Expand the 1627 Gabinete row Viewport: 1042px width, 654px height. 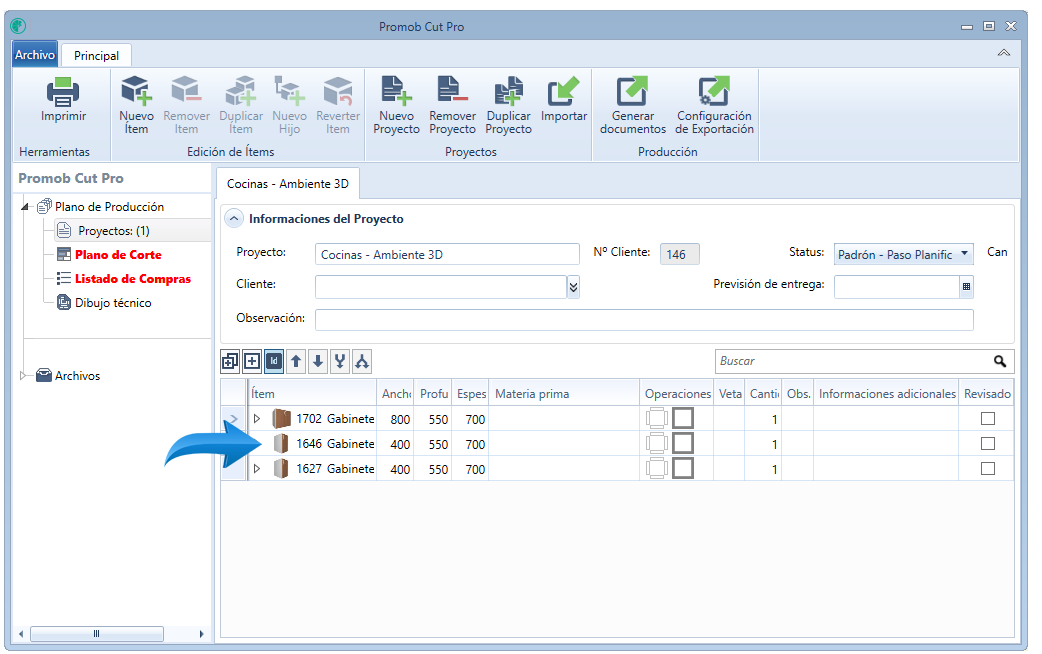click(257, 469)
